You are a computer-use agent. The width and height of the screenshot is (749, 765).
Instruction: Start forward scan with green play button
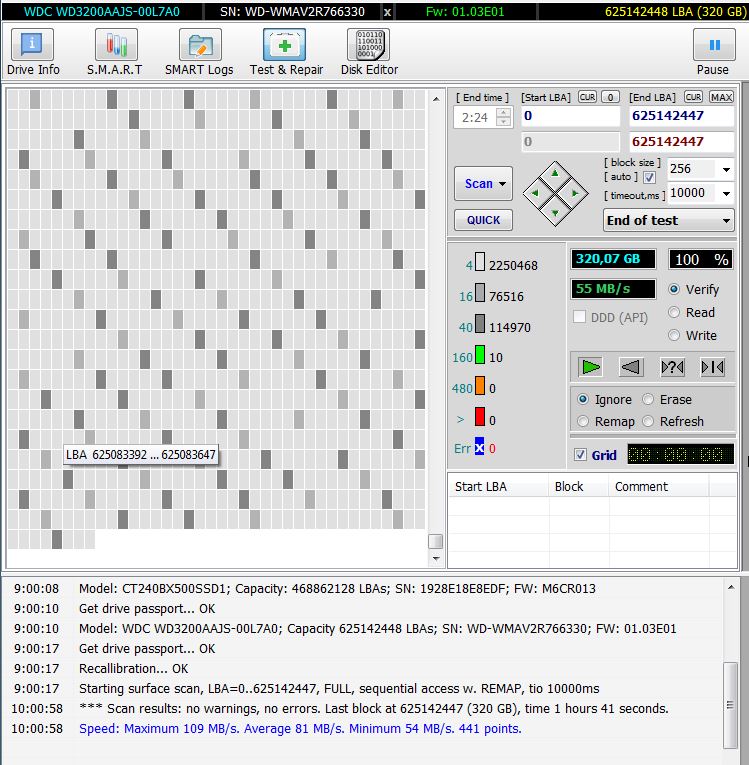pyautogui.click(x=590, y=367)
